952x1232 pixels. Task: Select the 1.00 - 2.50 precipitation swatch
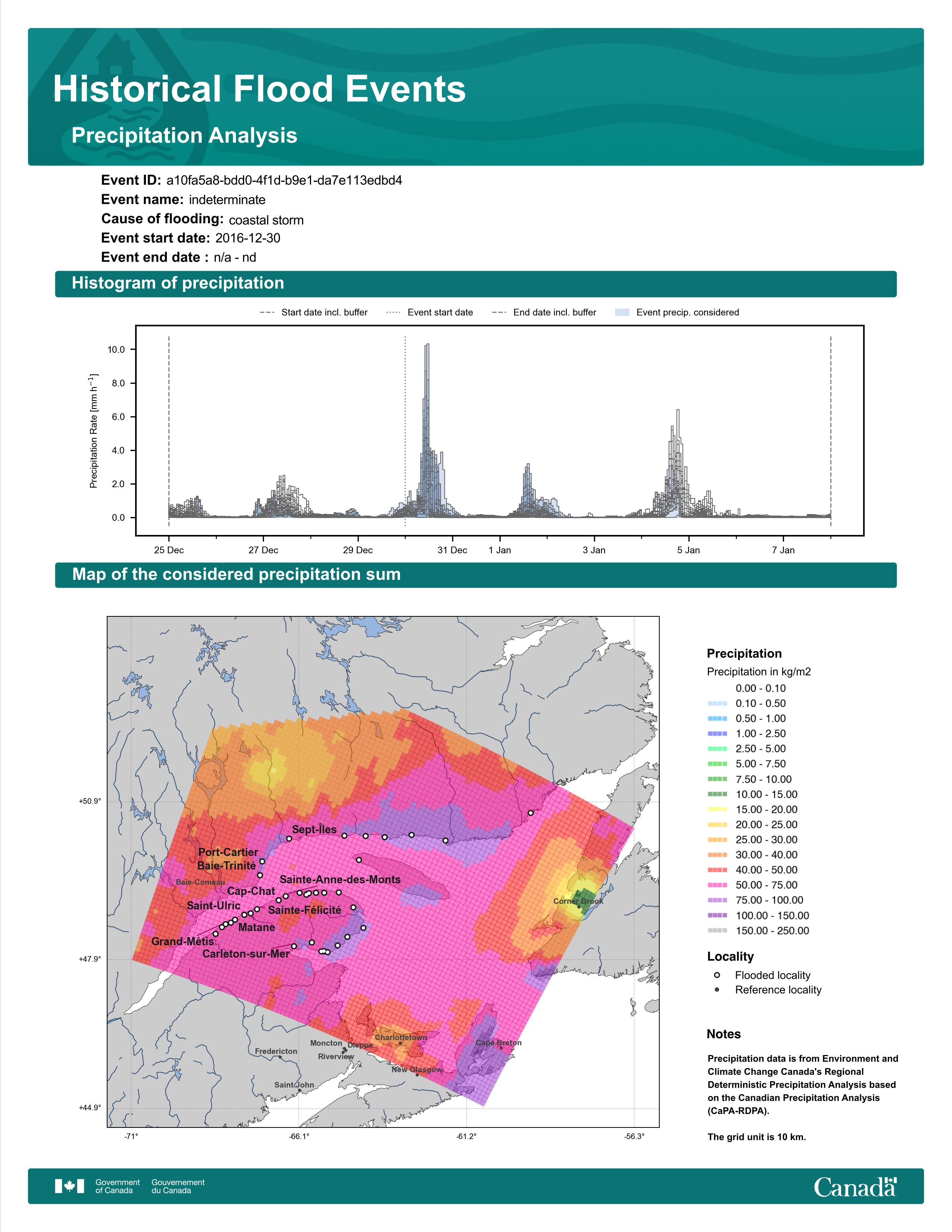point(717,734)
